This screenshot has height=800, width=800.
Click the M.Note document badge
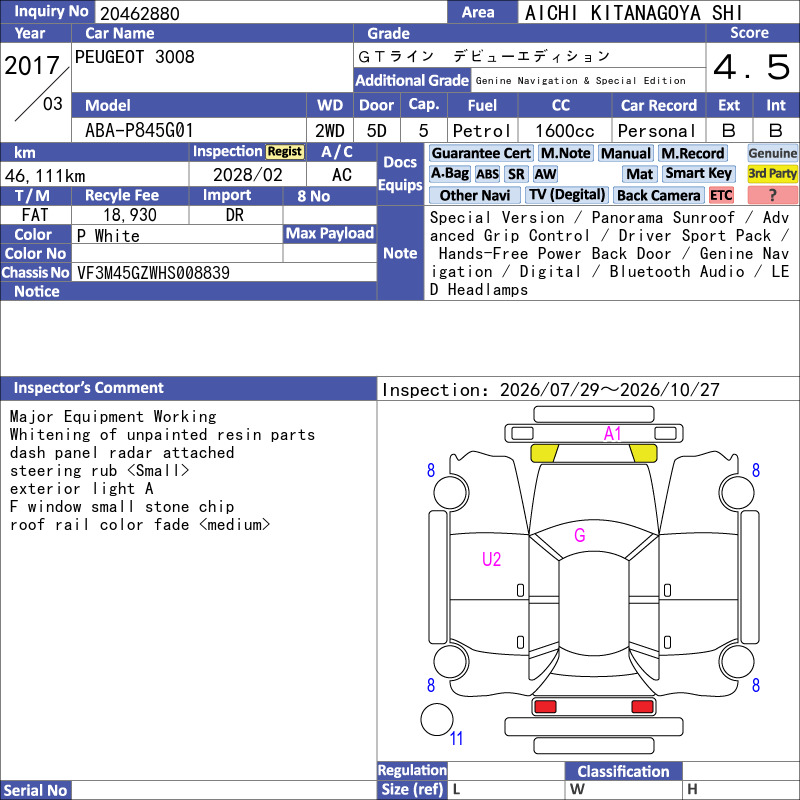tap(565, 153)
